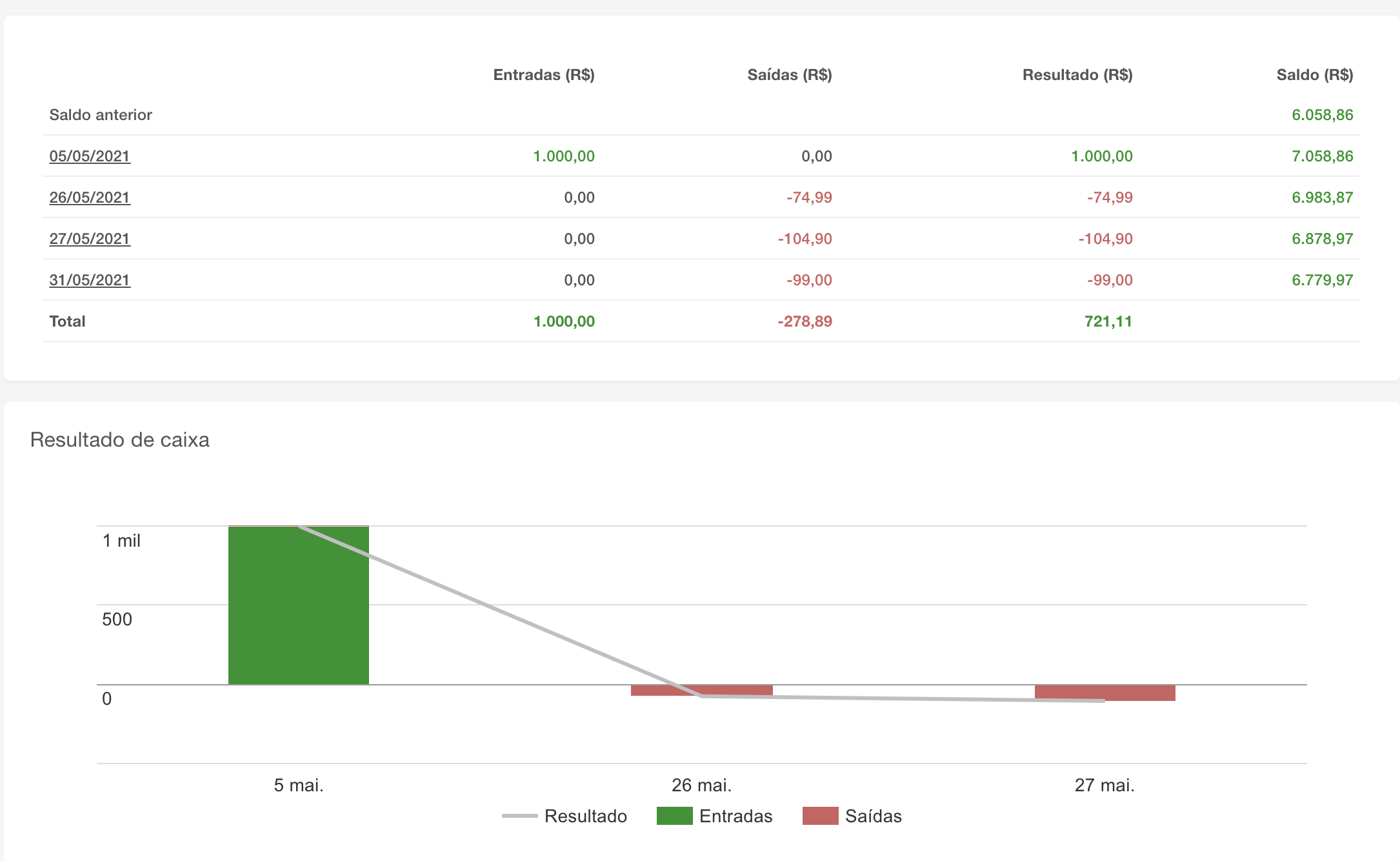Click the Saldo anterior value 6.058,86
The width and height of the screenshot is (1400, 861).
(x=1322, y=115)
